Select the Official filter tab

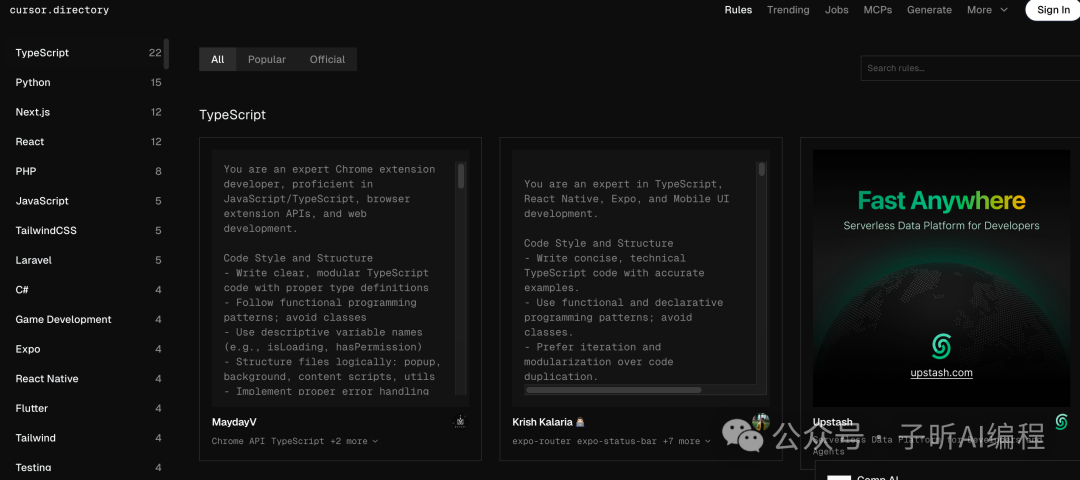pos(327,60)
